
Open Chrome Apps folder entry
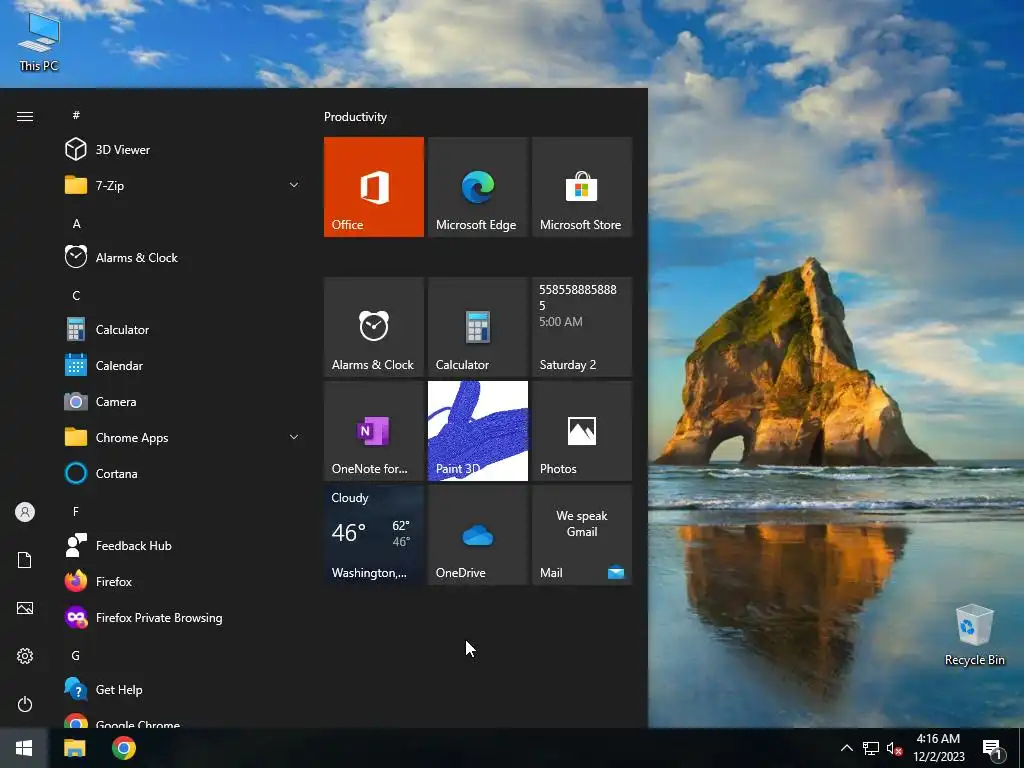pos(183,438)
